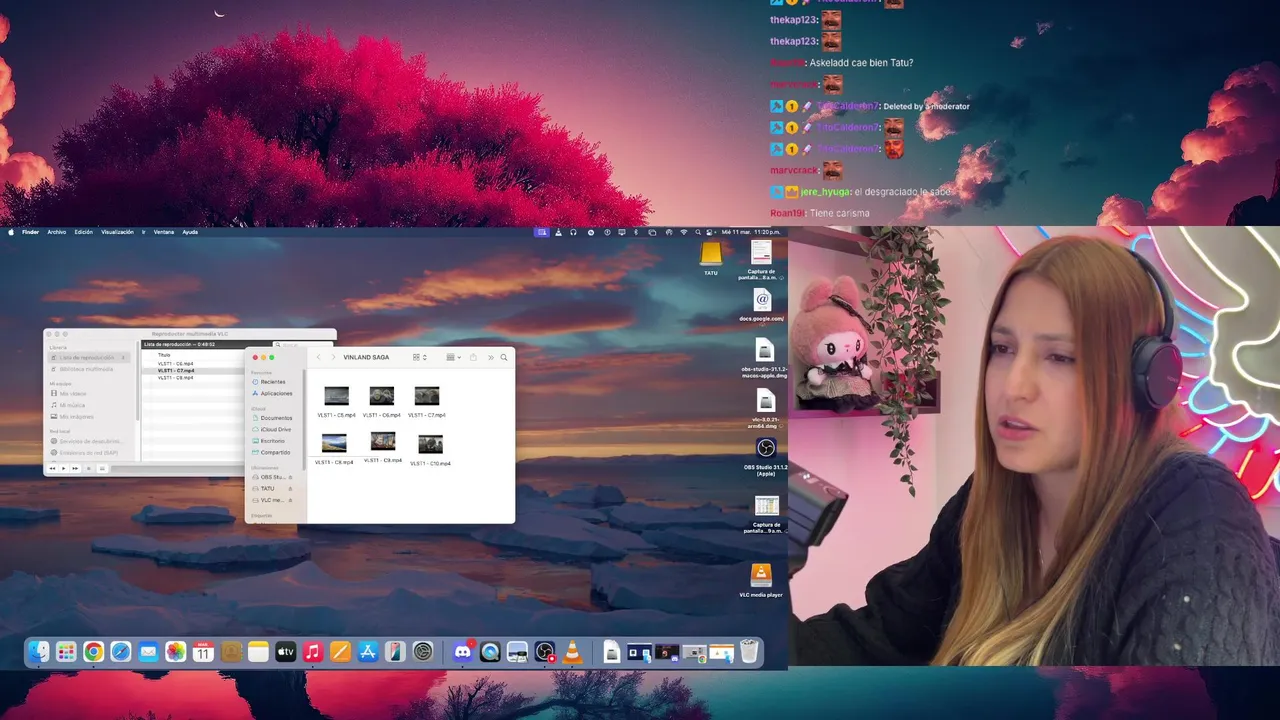Select VLST1 - C7.mp4 in VLC playlist
The height and width of the screenshot is (720, 1280).
pyautogui.click(x=176, y=371)
